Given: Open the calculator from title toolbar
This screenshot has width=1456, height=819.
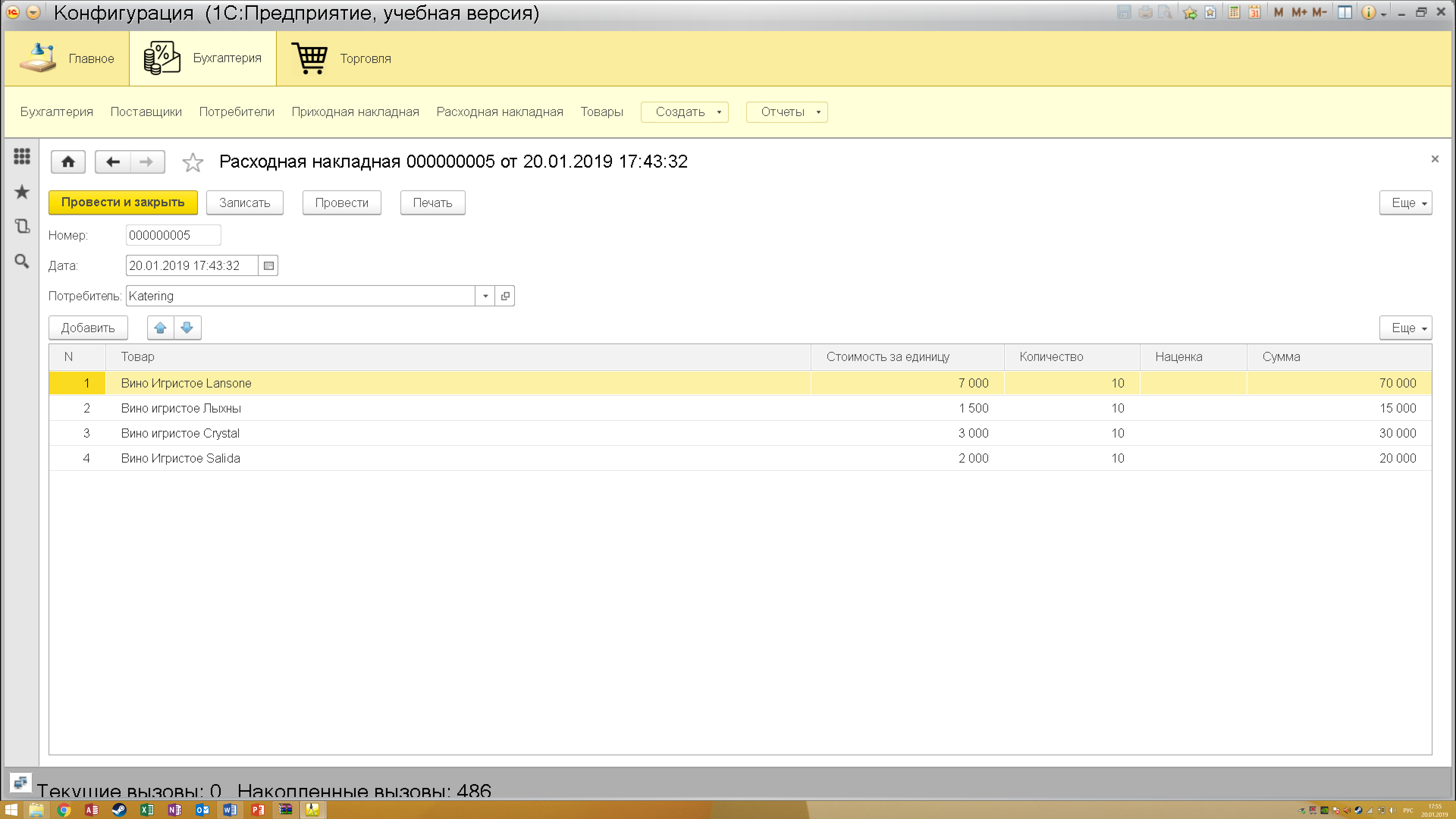Looking at the screenshot, I should click(1234, 13).
